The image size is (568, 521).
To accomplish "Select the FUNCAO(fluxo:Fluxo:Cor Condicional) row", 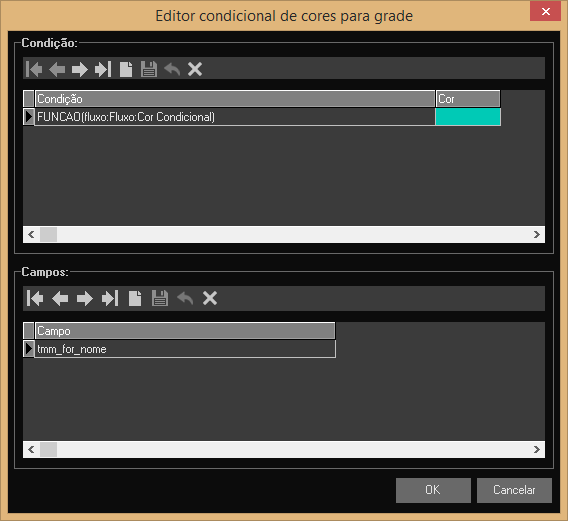I will coord(235,117).
